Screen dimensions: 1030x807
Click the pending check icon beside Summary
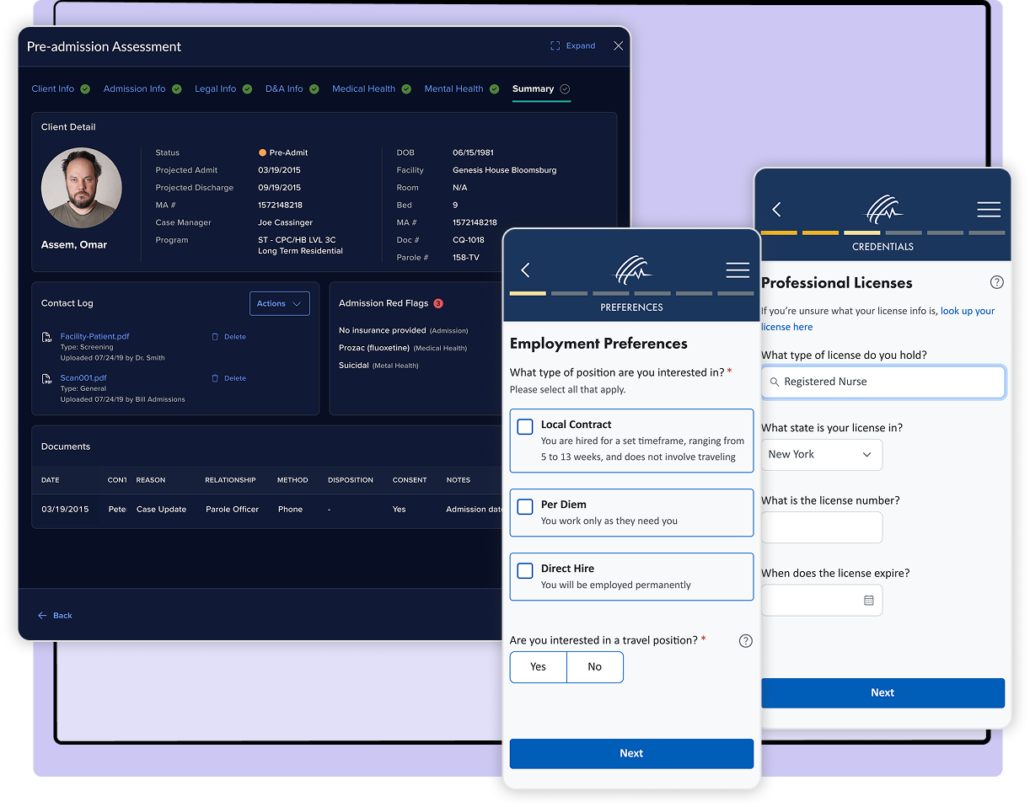[565, 89]
